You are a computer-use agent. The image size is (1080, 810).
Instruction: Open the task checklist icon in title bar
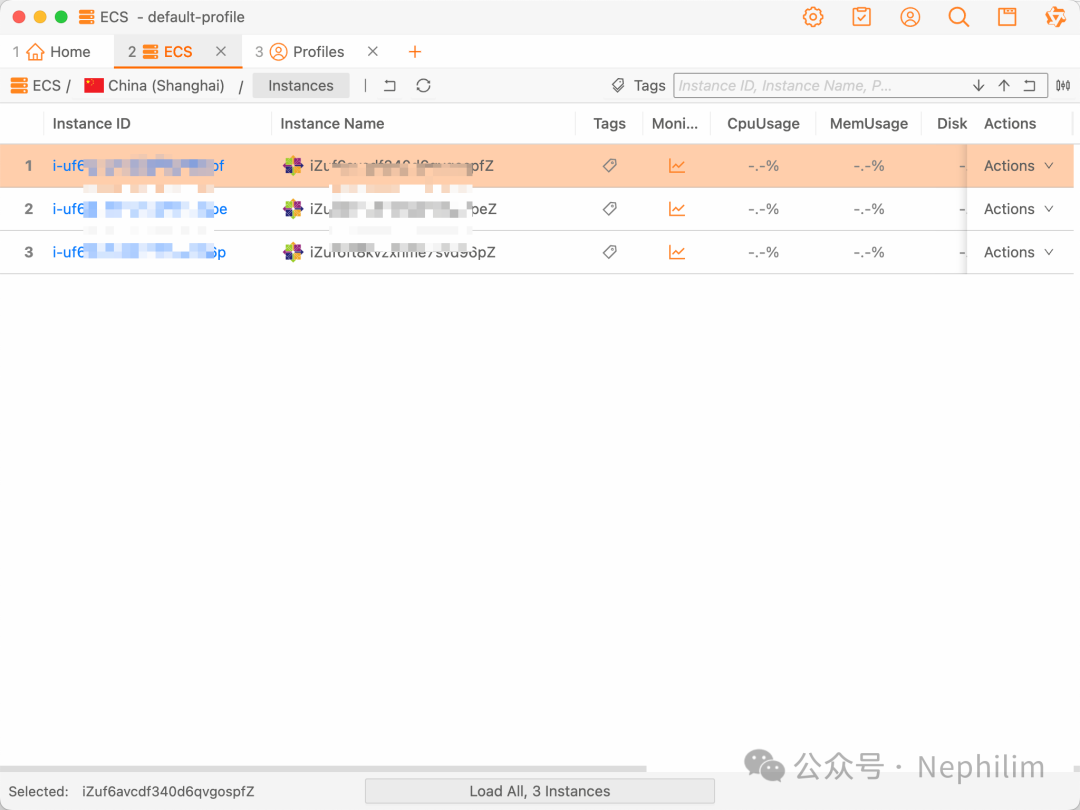861,17
